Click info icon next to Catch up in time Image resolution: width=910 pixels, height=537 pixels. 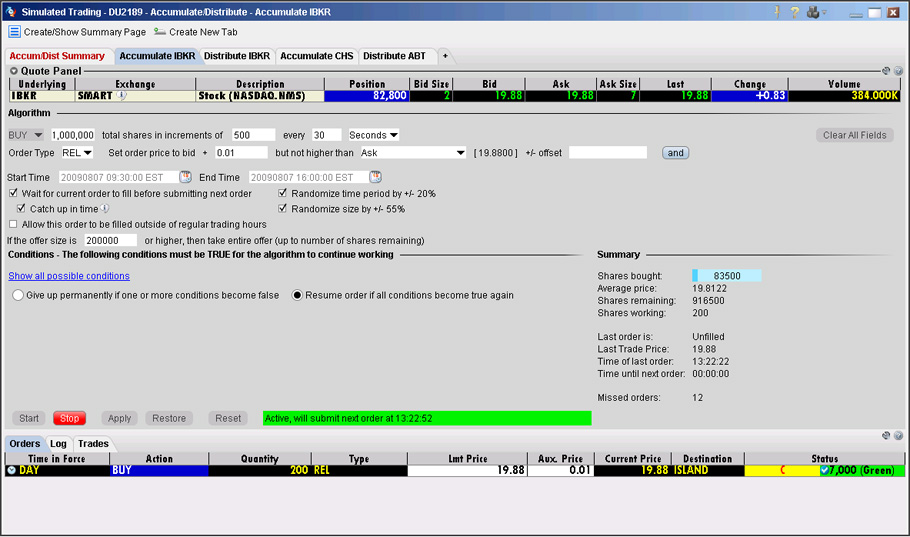104,208
